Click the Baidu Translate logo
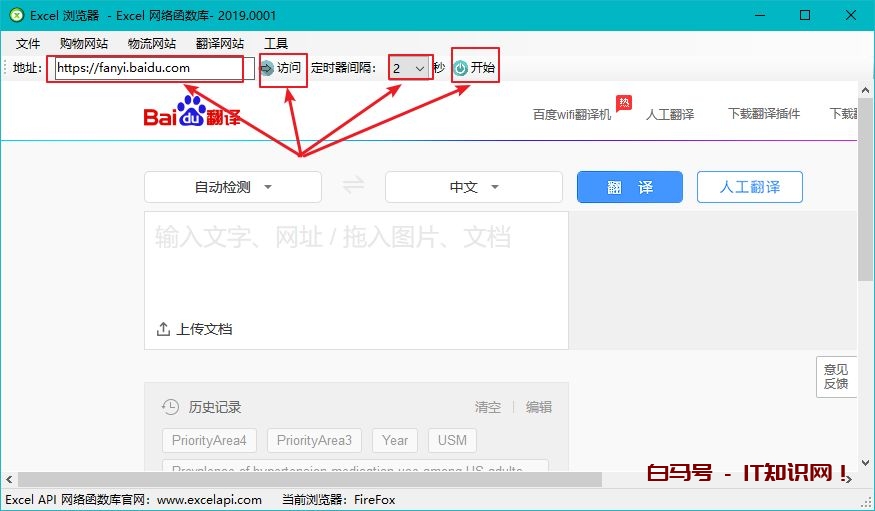The width and height of the screenshot is (875, 511). pos(192,116)
